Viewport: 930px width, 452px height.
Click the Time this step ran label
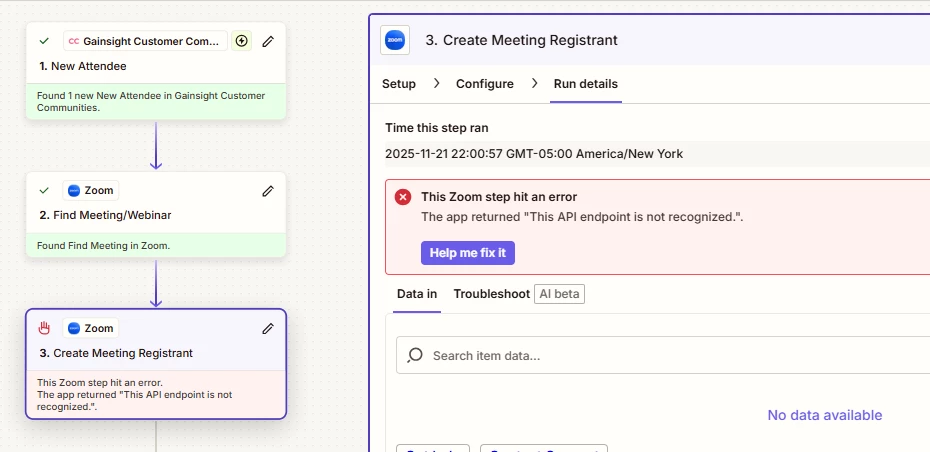[x=437, y=128]
